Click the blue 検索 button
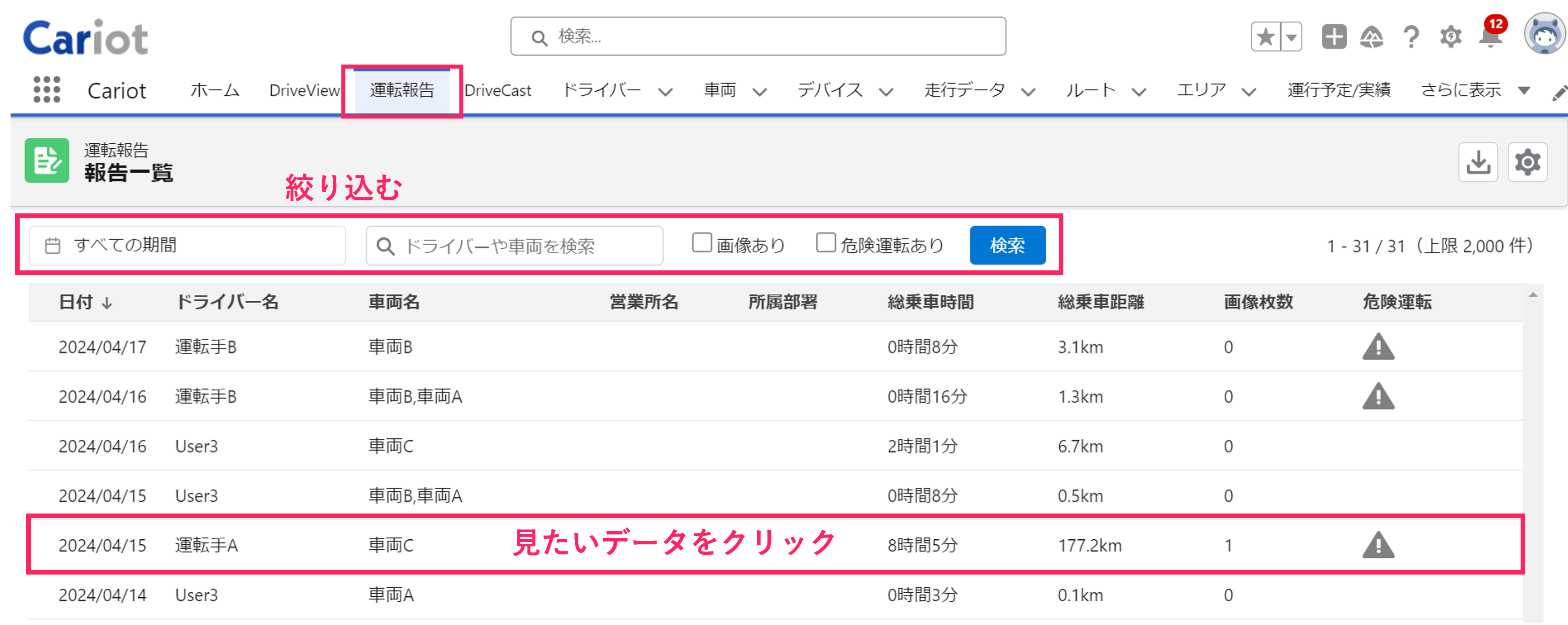 click(1007, 246)
